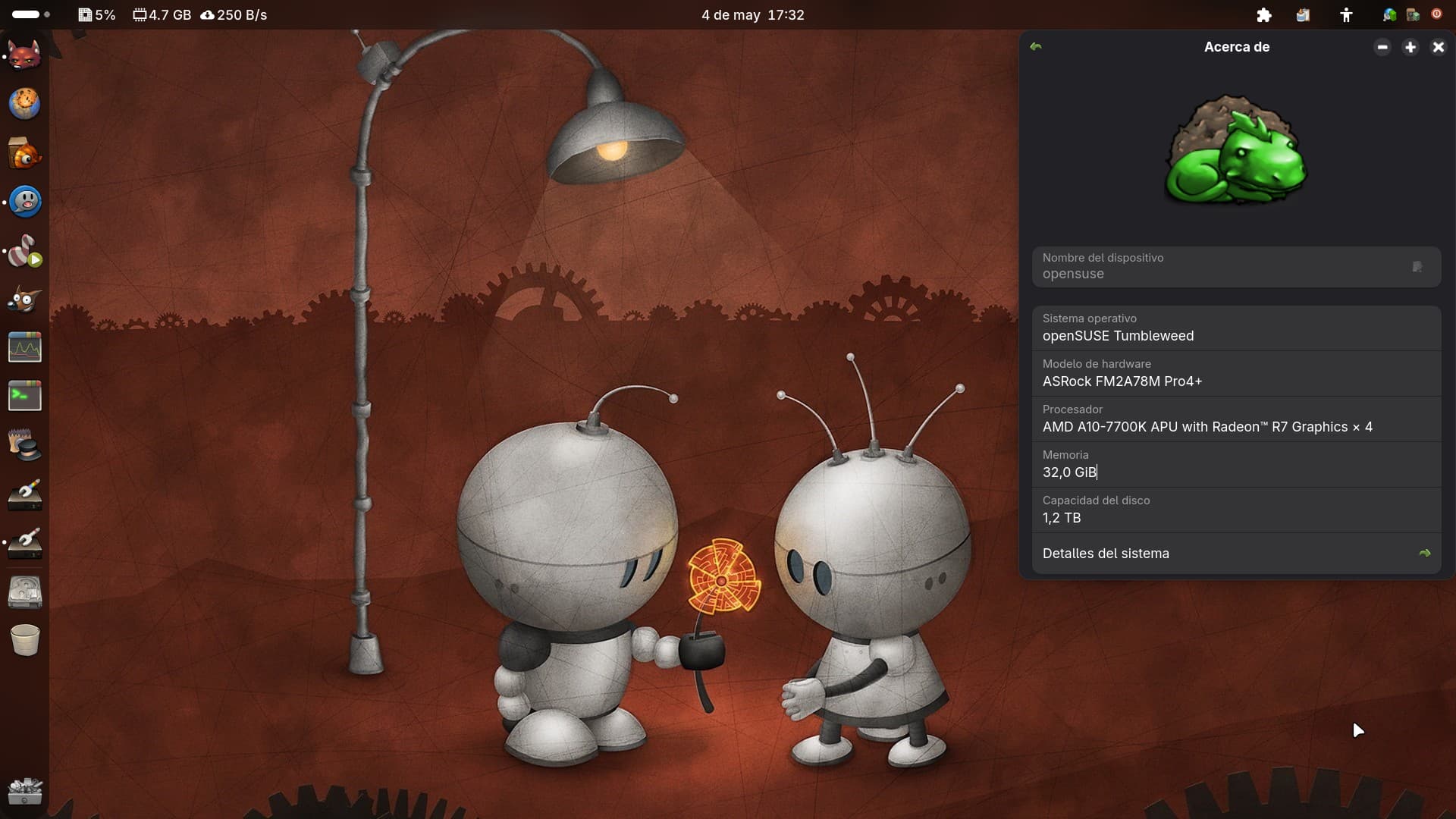This screenshot has height=819, width=1456.
Task: Open the date and clock menu
Action: [x=752, y=15]
